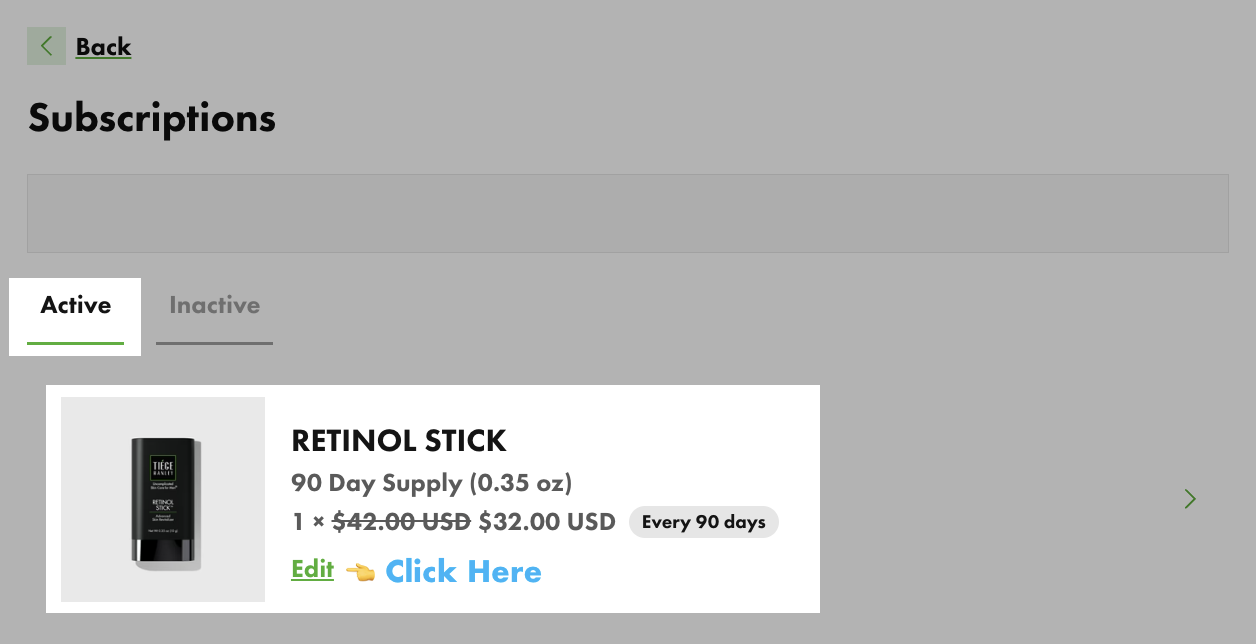Click the empty gray banner box

click(627, 213)
